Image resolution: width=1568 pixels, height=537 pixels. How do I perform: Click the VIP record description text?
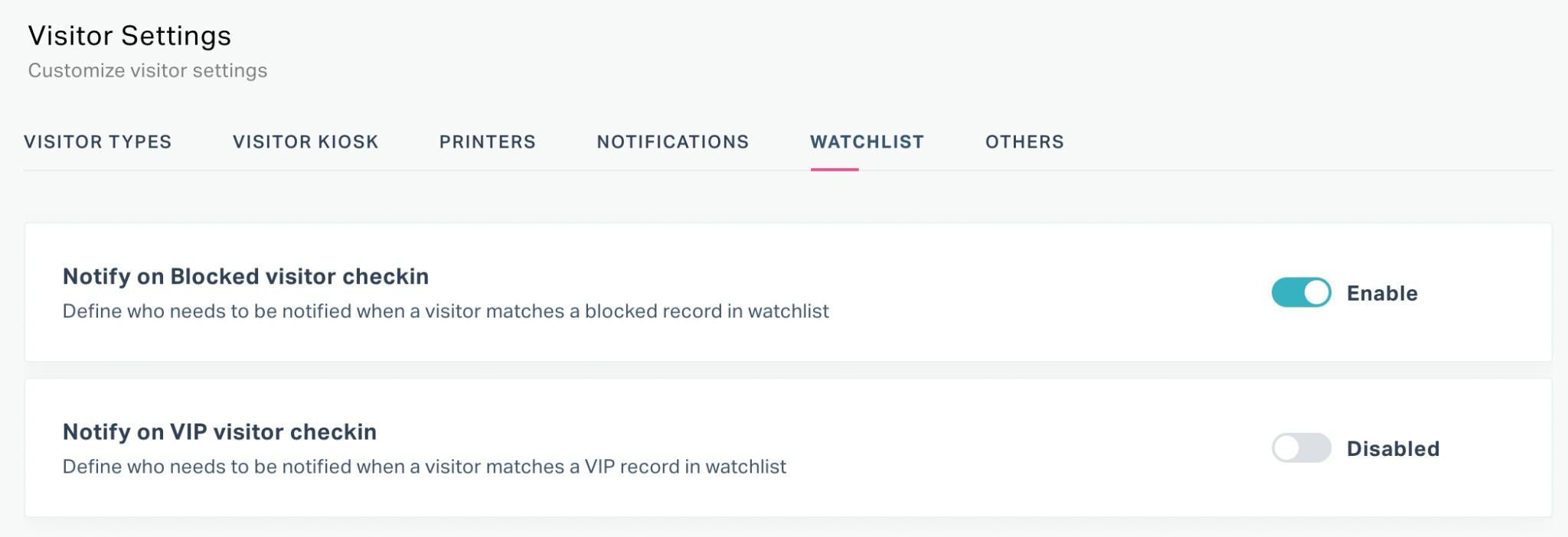coord(424,467)
